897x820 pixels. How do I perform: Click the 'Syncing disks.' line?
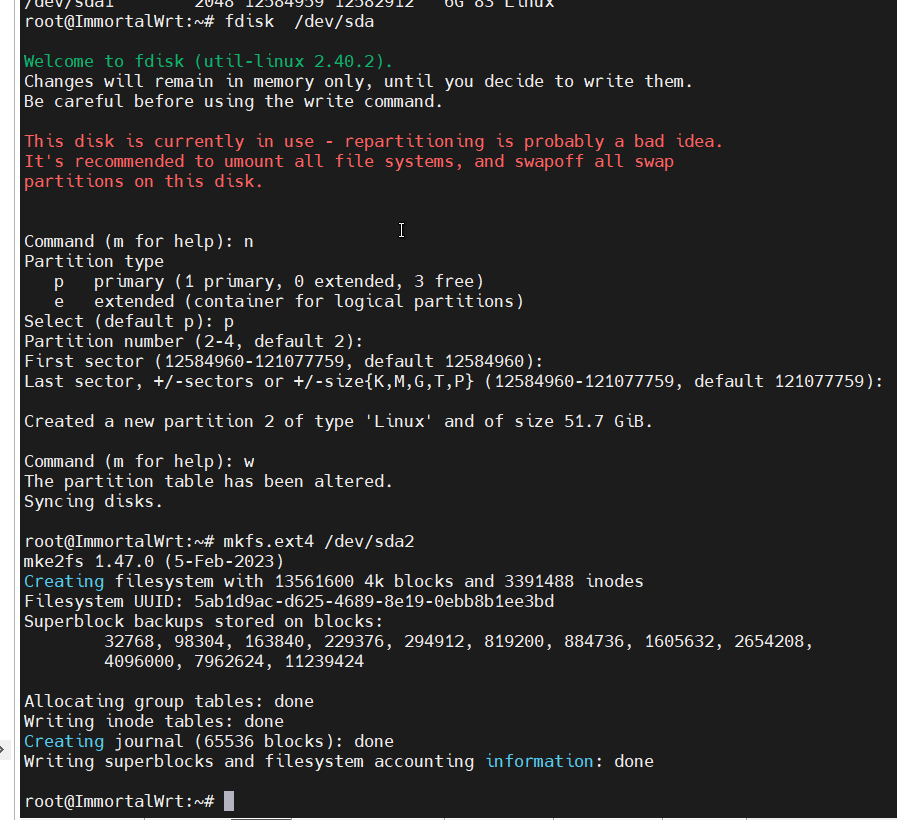[93, 501]
